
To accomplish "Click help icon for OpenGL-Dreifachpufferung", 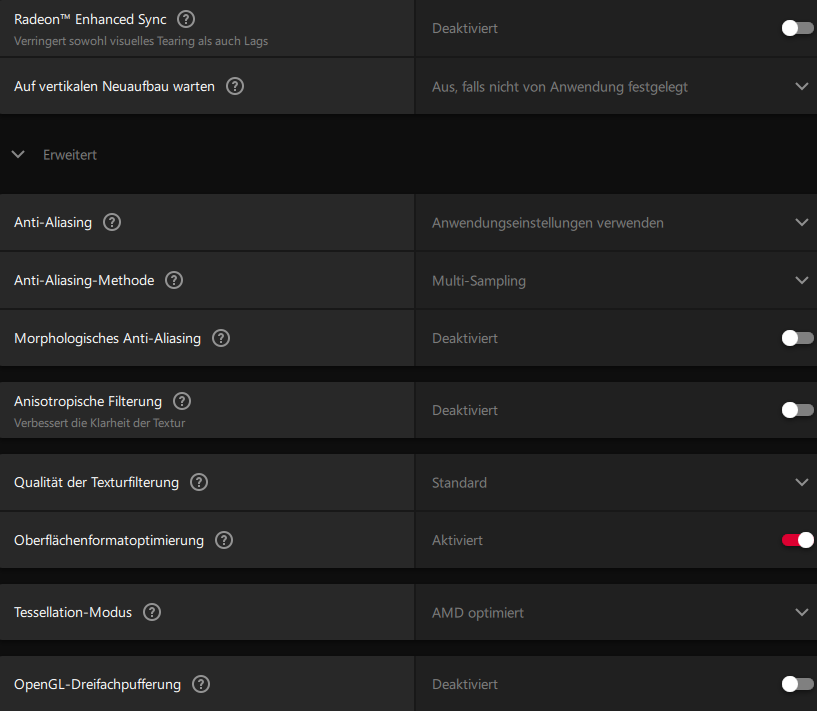I will click(201, 684).
